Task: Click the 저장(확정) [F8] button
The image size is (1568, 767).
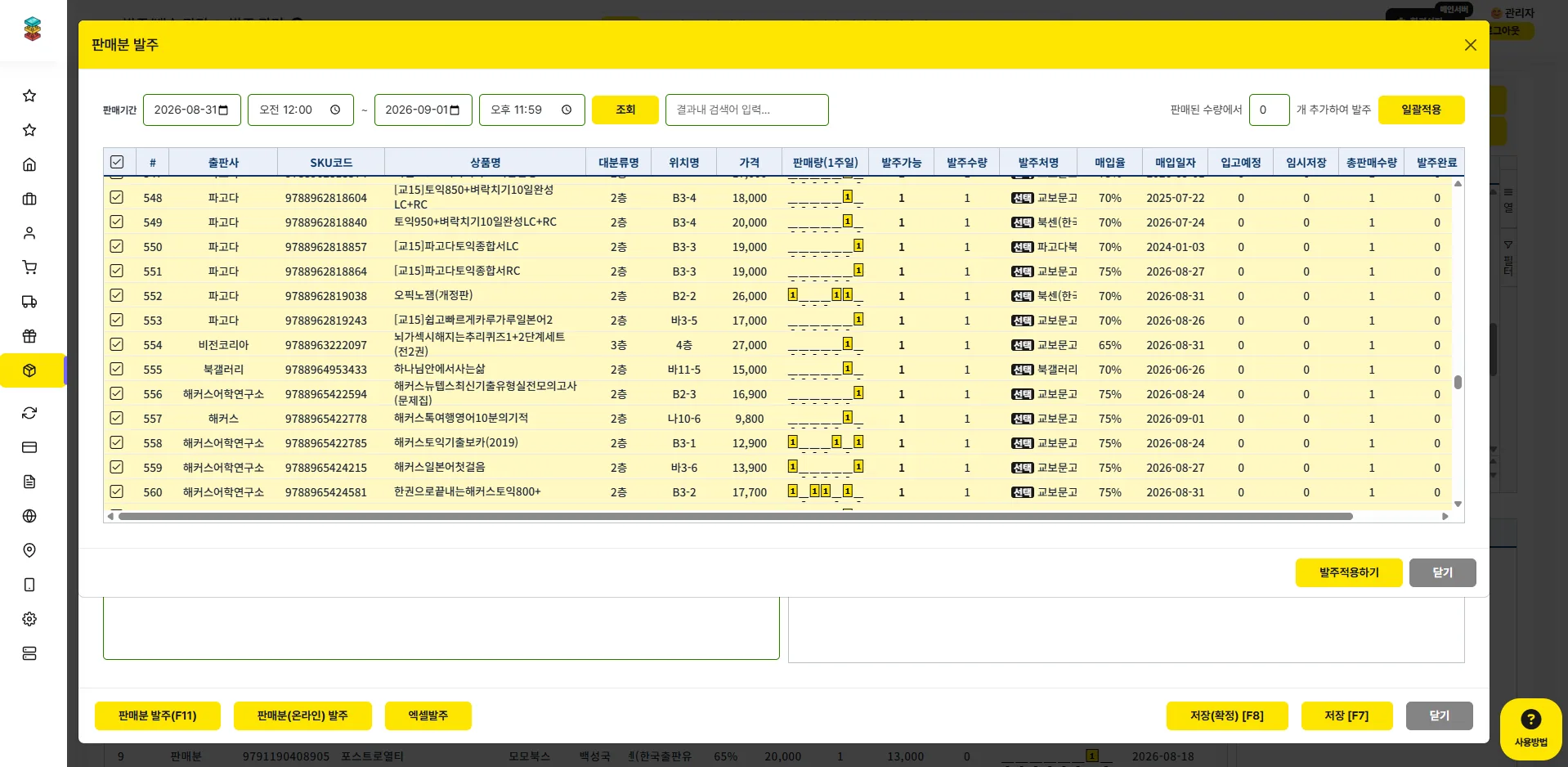Action: (1227, 715)
